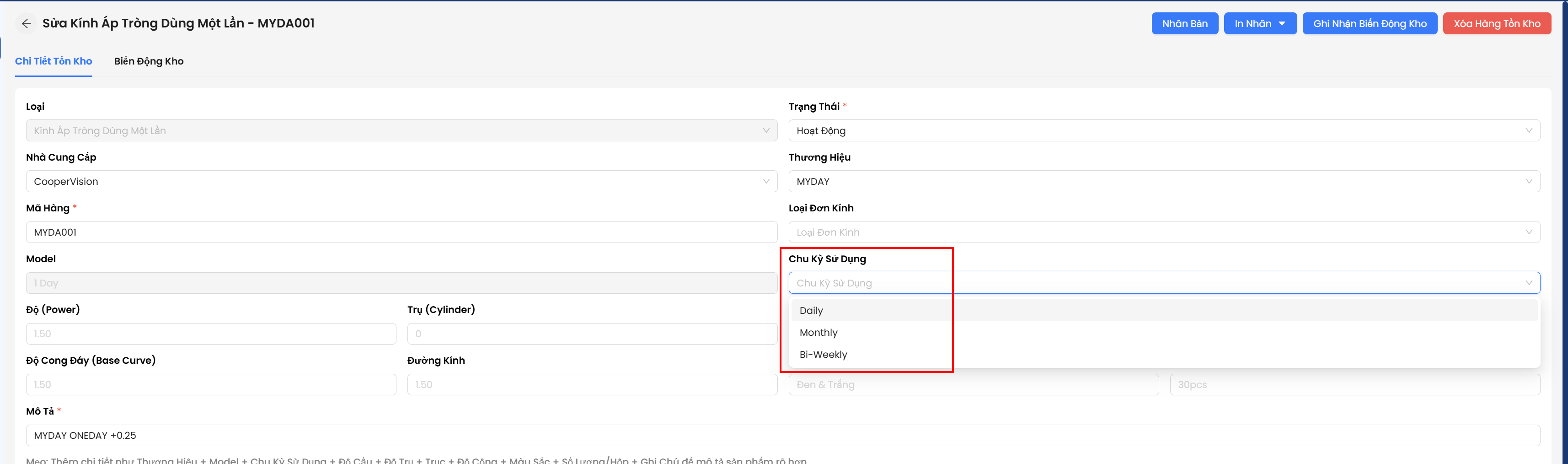Screen dimensions: 1568x464
Task: Click the In Nhãn caret arrow
Action: [1282, 24]
